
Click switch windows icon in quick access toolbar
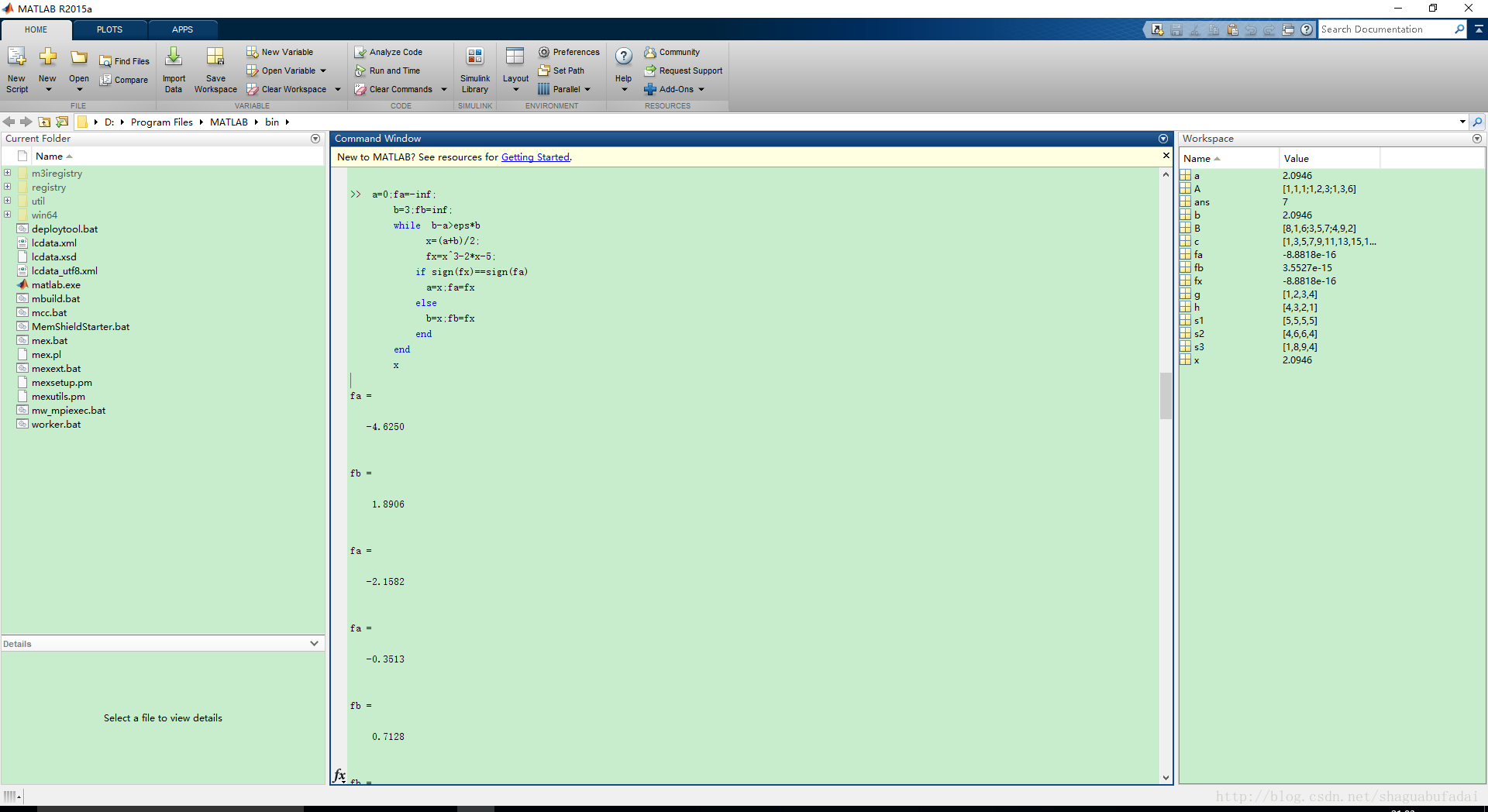[x=1288, y=29]
